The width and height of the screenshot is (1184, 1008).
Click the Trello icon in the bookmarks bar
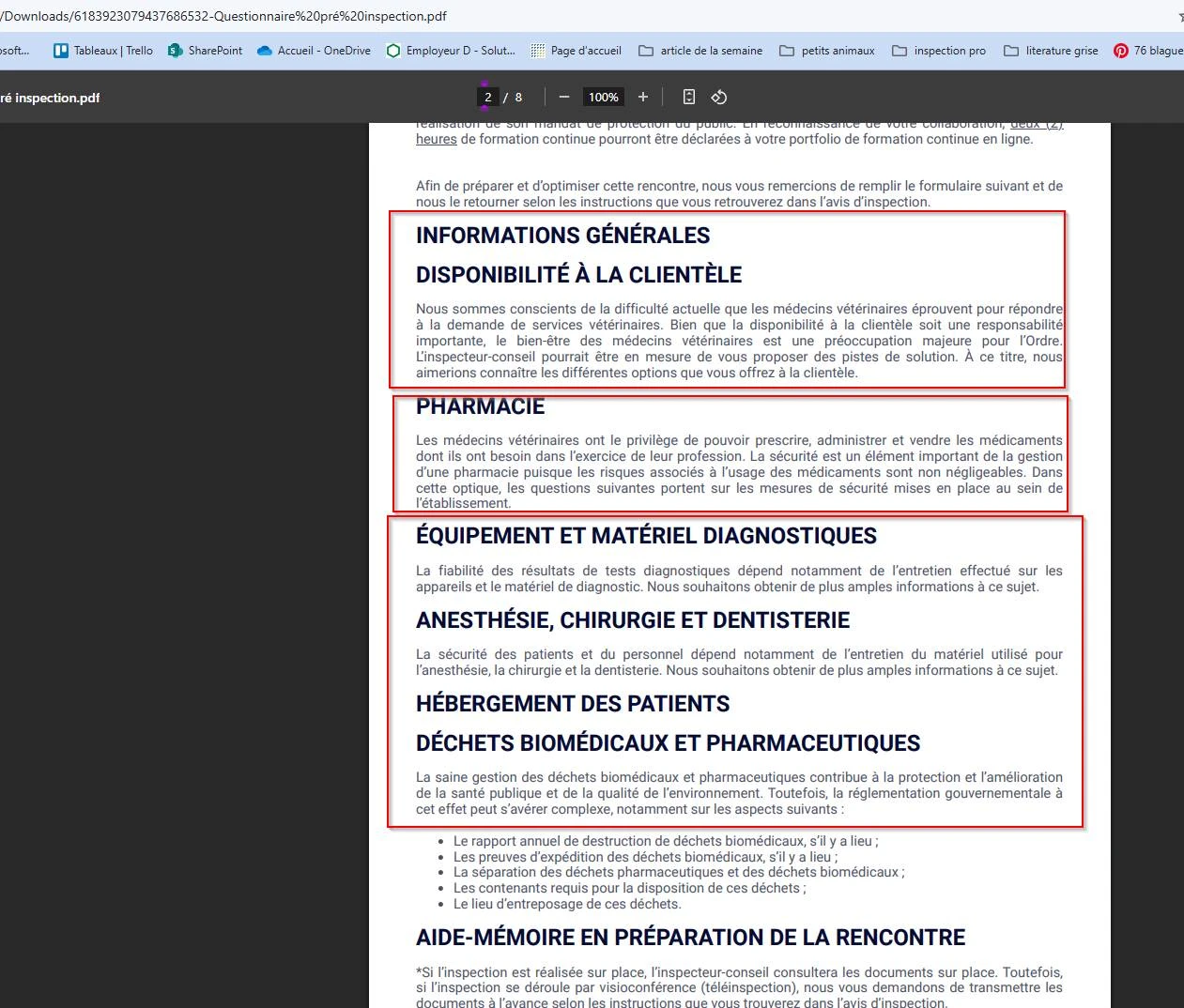coord(59,51)
